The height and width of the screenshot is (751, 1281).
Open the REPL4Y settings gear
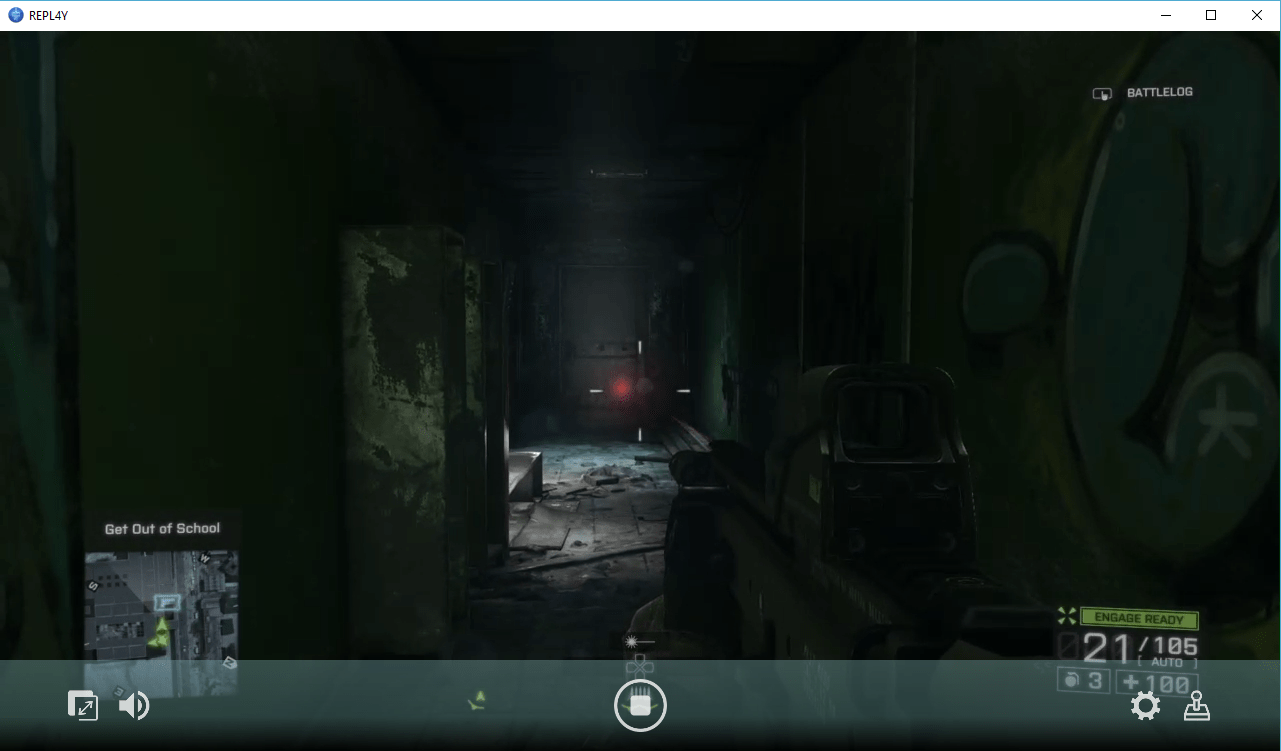[1145, 707]
